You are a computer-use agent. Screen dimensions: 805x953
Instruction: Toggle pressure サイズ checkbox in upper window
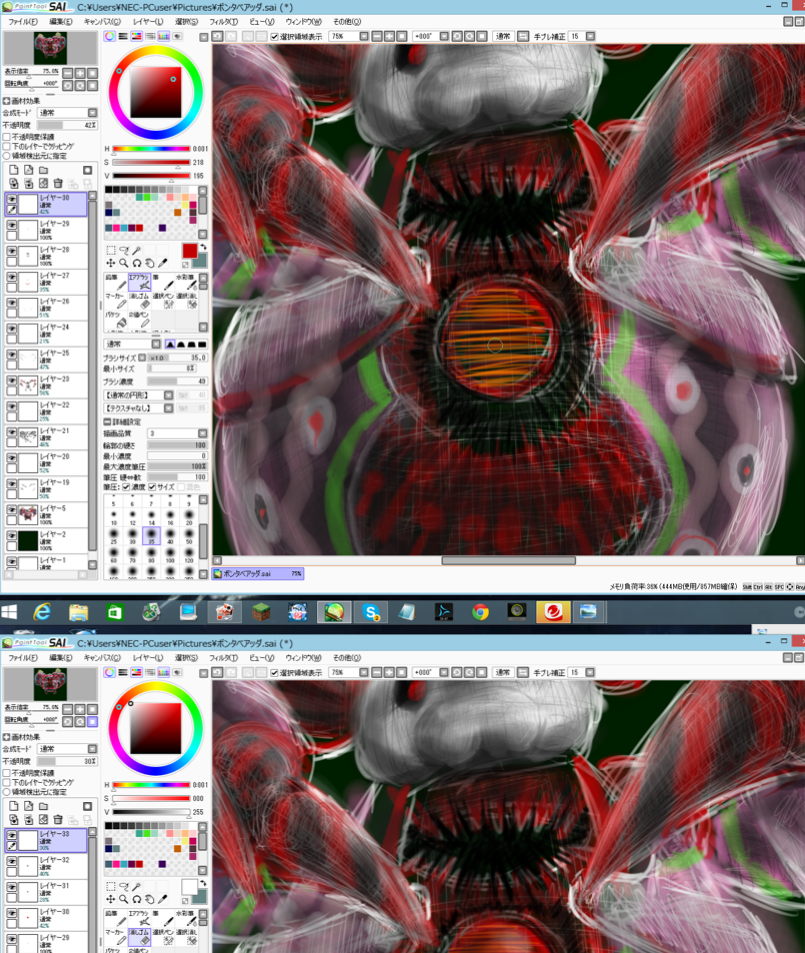point(152,487)
